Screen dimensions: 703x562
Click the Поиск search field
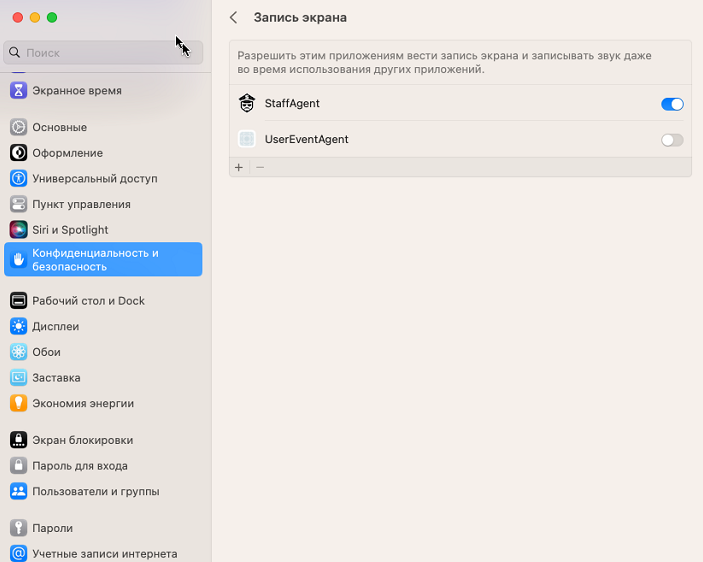(105, 52)
